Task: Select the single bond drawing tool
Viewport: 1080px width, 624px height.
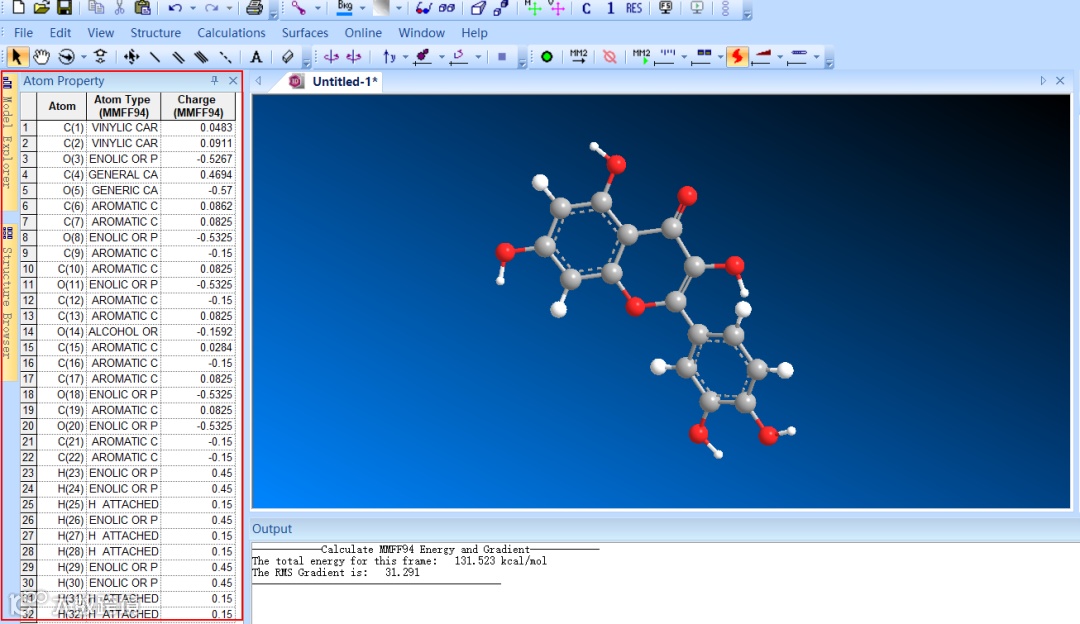Action: pyautogui.click(x=155, y=56)
